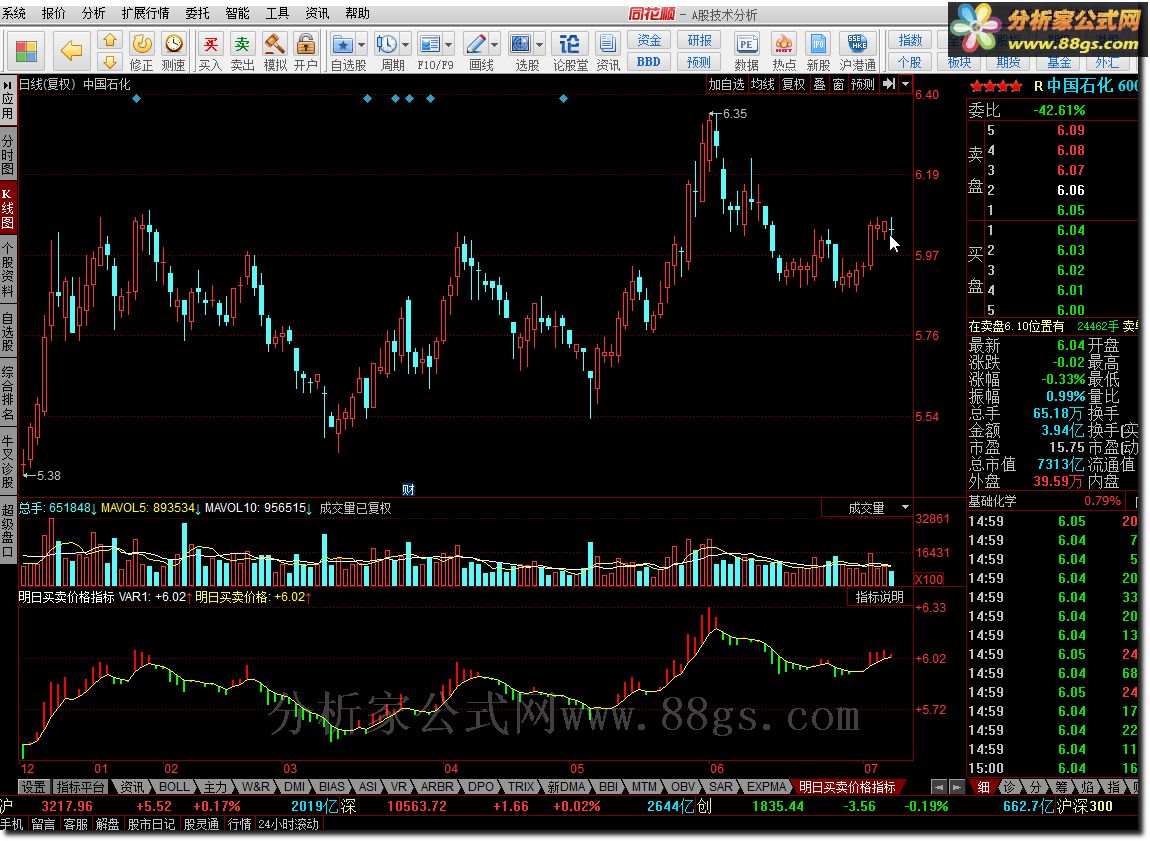Expand the 自选股 dropdown arrow

pos(361,45)
